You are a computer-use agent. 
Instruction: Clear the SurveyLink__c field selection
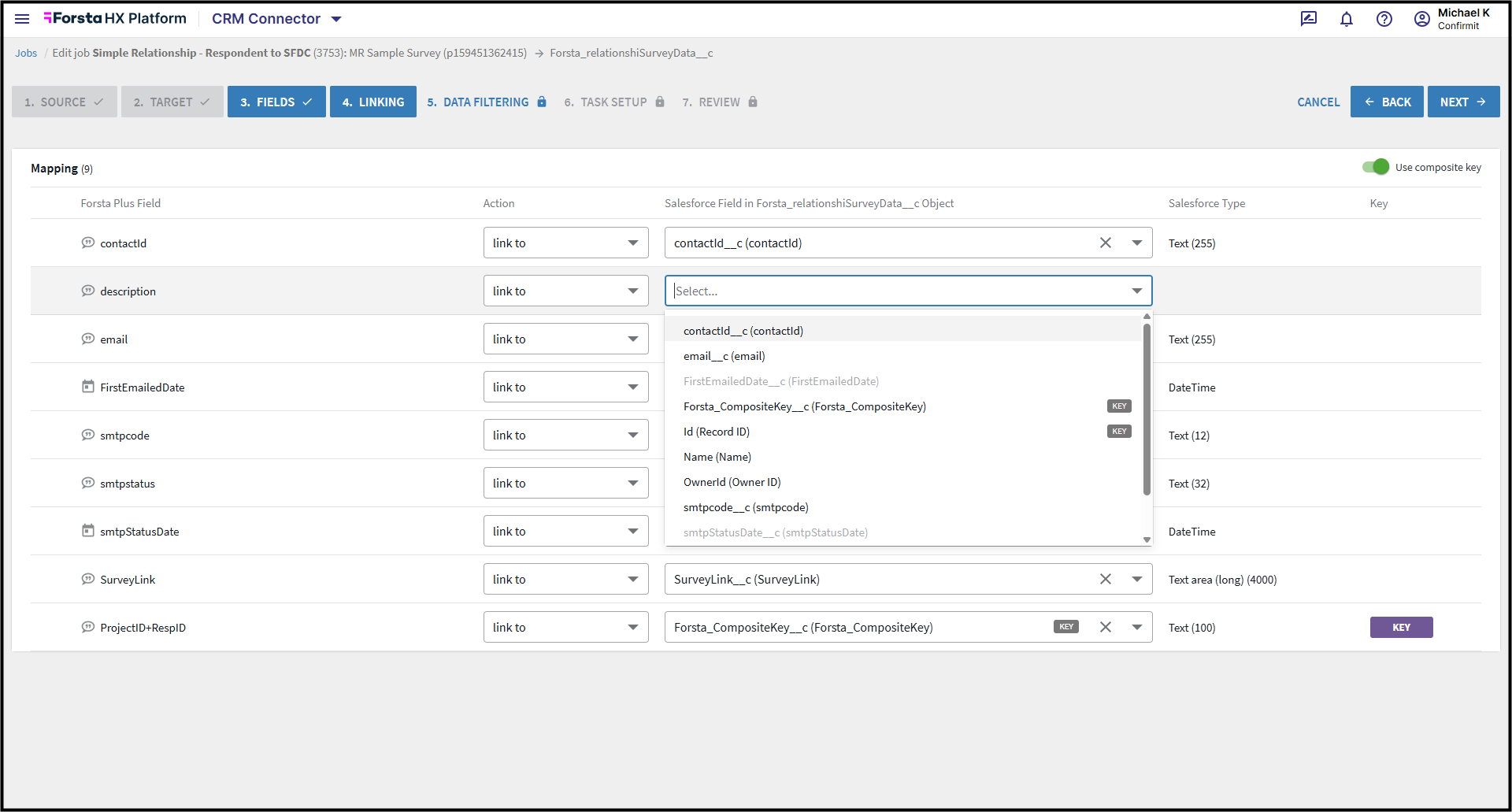(x=1106, y=579)
